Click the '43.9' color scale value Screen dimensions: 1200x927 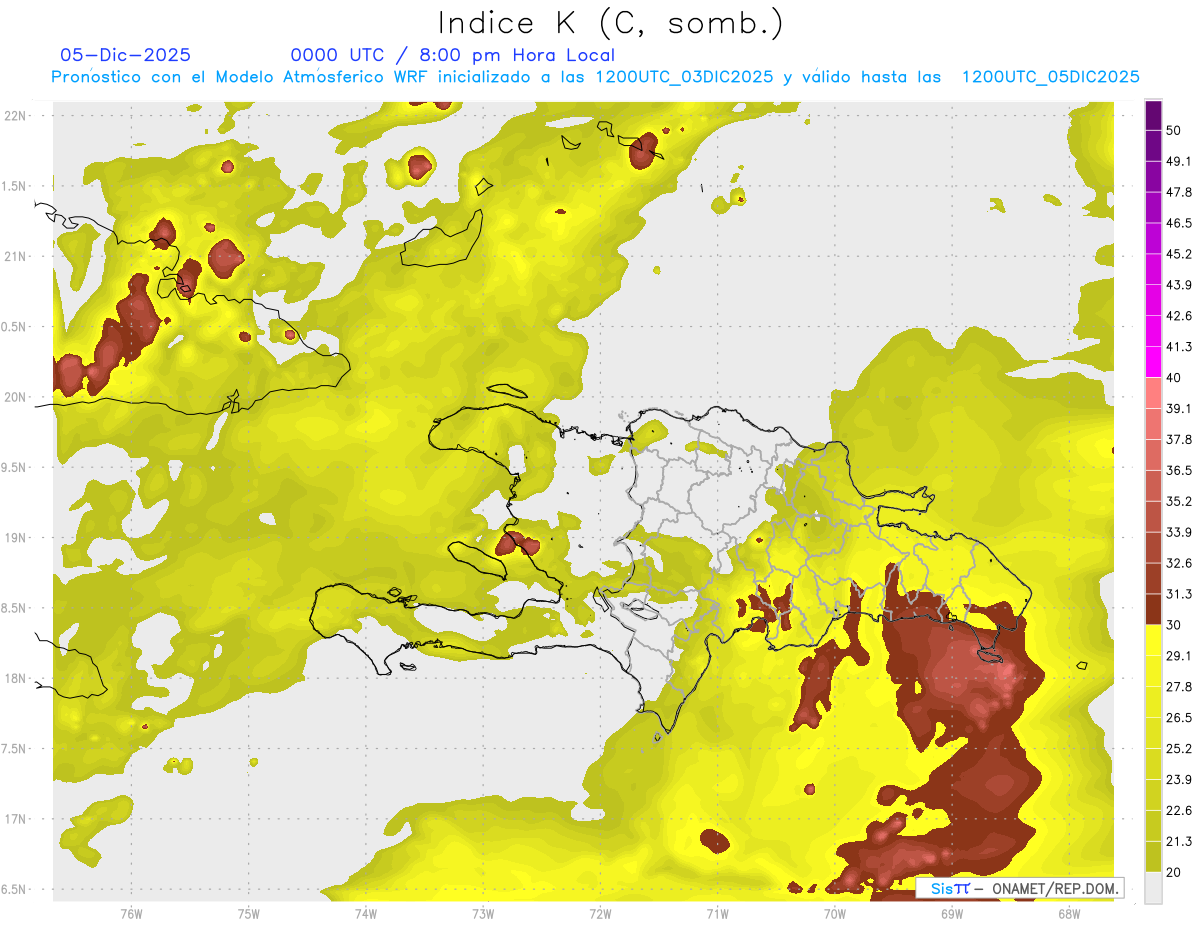(x=1179, y=285)
